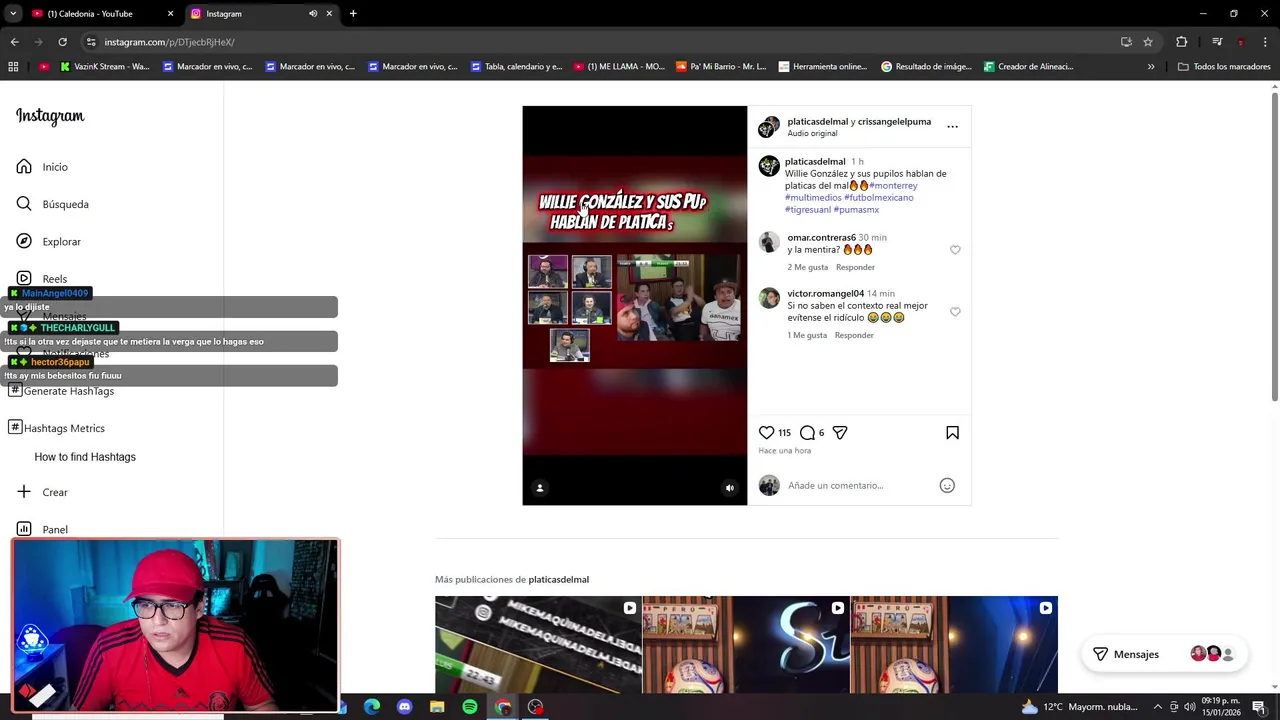The image size is (1280, 720).
Task: Reply to victor.romangel04's comment
Action: tap(854, 335)
